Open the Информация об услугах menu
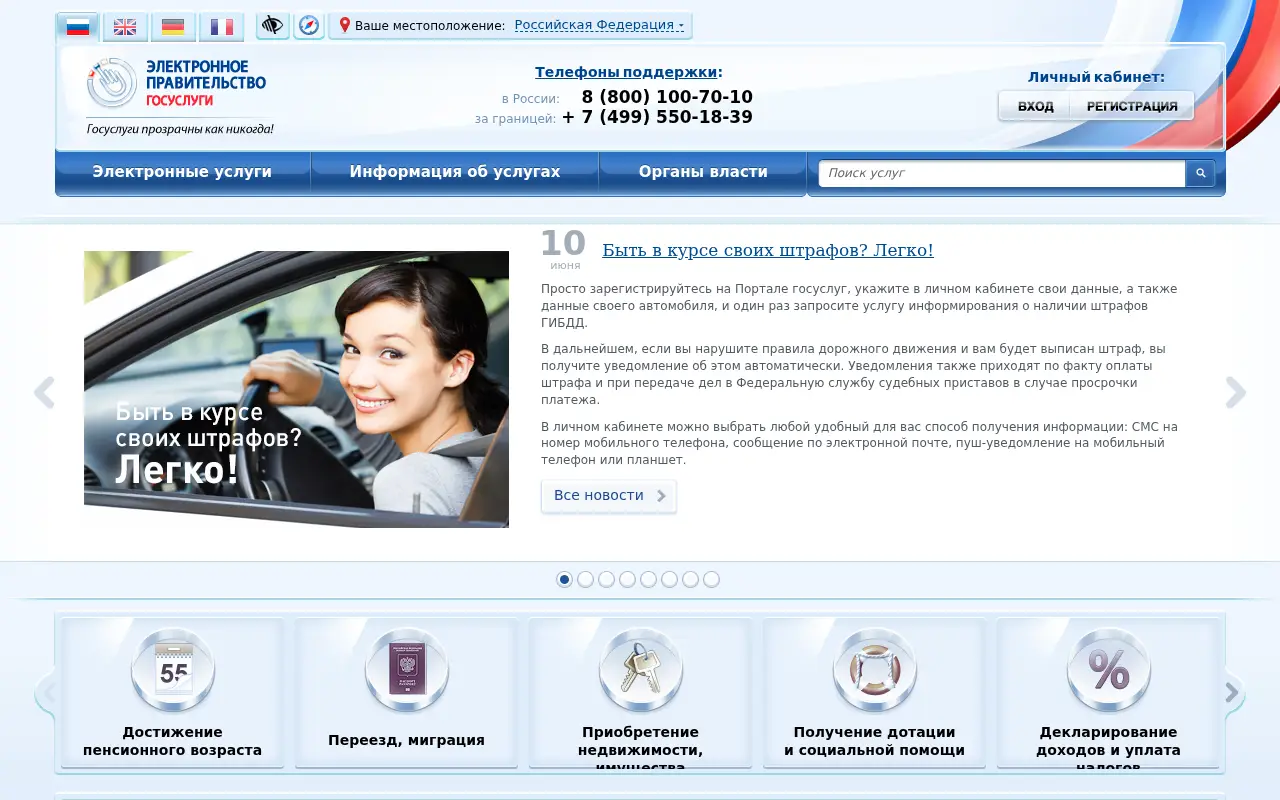The image size is (1280, 800). click(455, 172)
